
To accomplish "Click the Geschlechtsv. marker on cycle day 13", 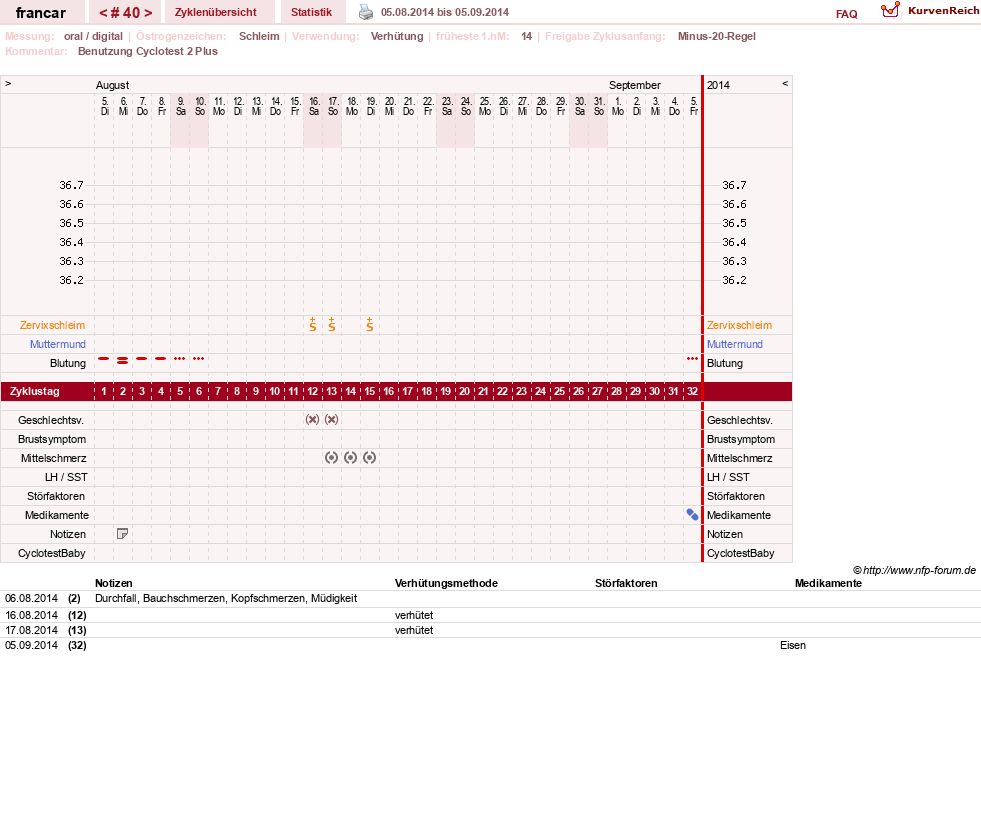I will click(332, 419).
